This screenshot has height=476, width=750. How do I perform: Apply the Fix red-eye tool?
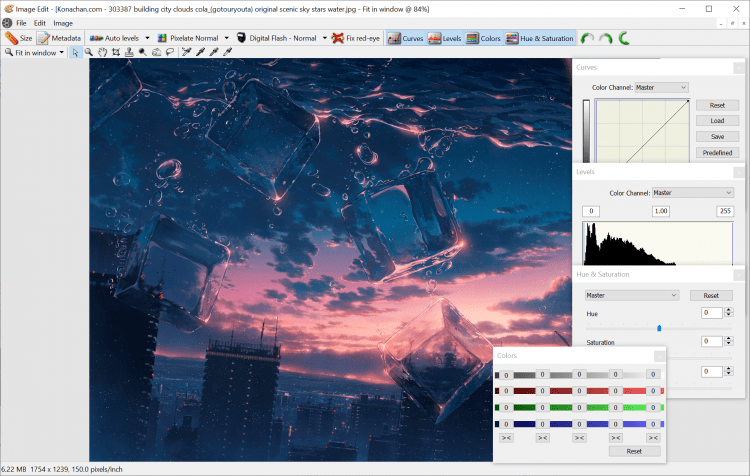tap(357, 38)
